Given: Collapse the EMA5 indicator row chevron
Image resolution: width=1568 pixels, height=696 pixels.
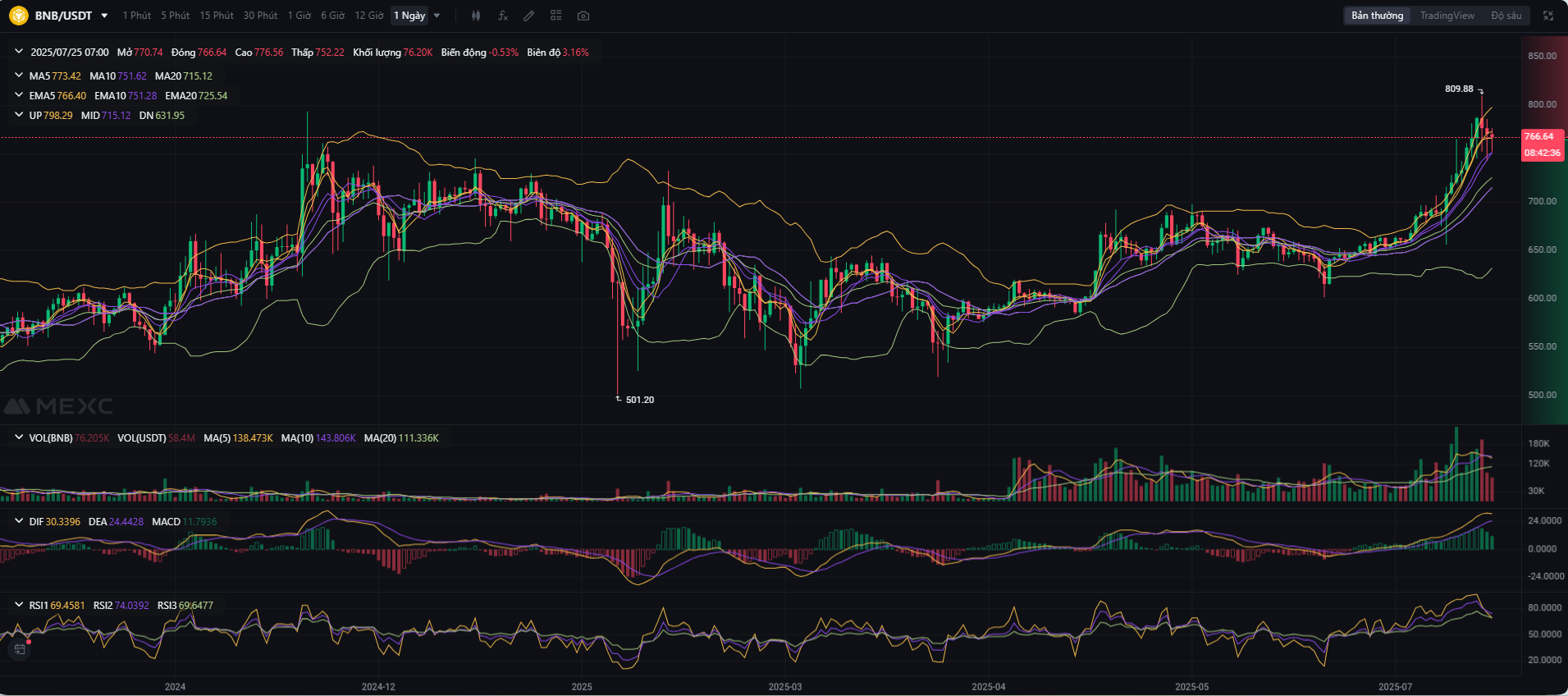Looking at the screenshot, I should [x=19, y=95].
